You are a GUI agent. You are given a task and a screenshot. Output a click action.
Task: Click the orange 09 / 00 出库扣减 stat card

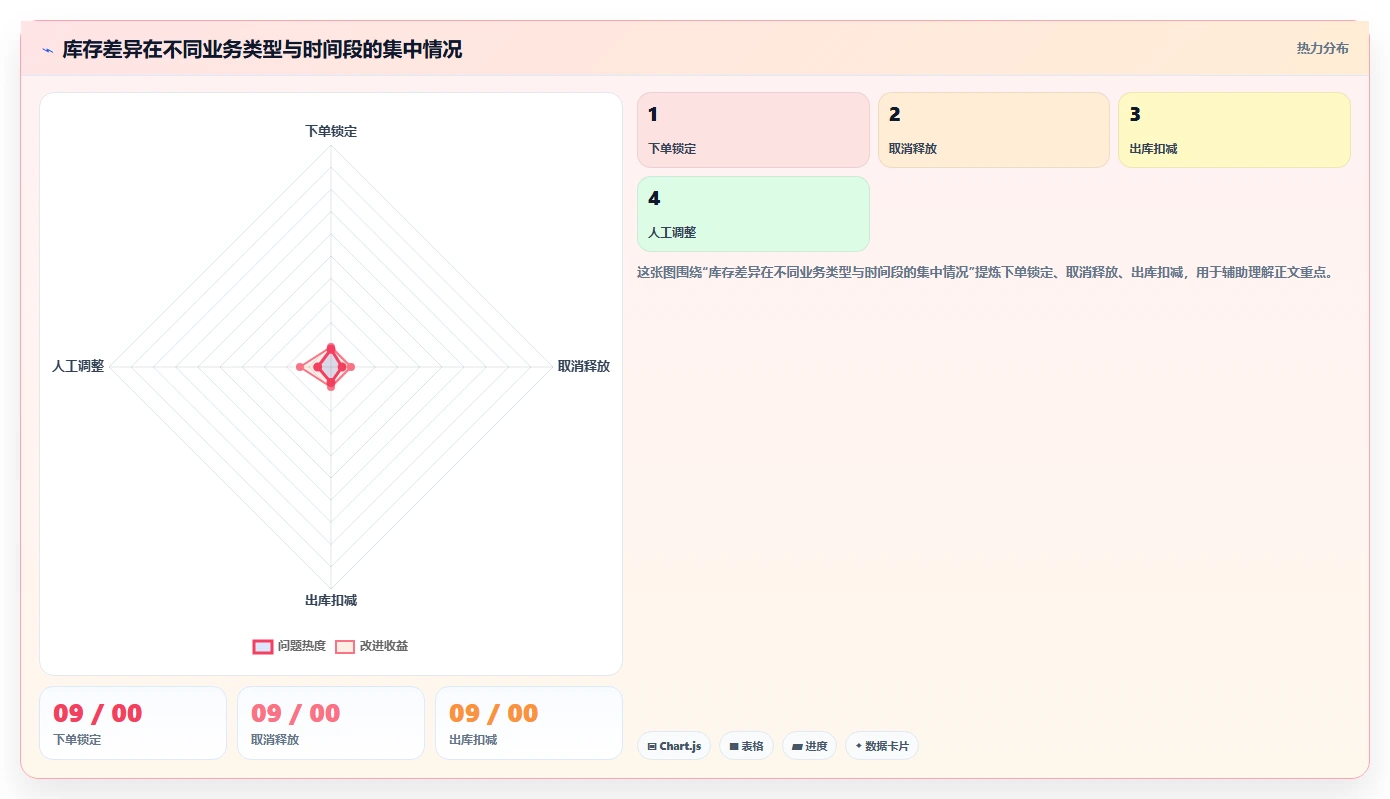[529, 723]
